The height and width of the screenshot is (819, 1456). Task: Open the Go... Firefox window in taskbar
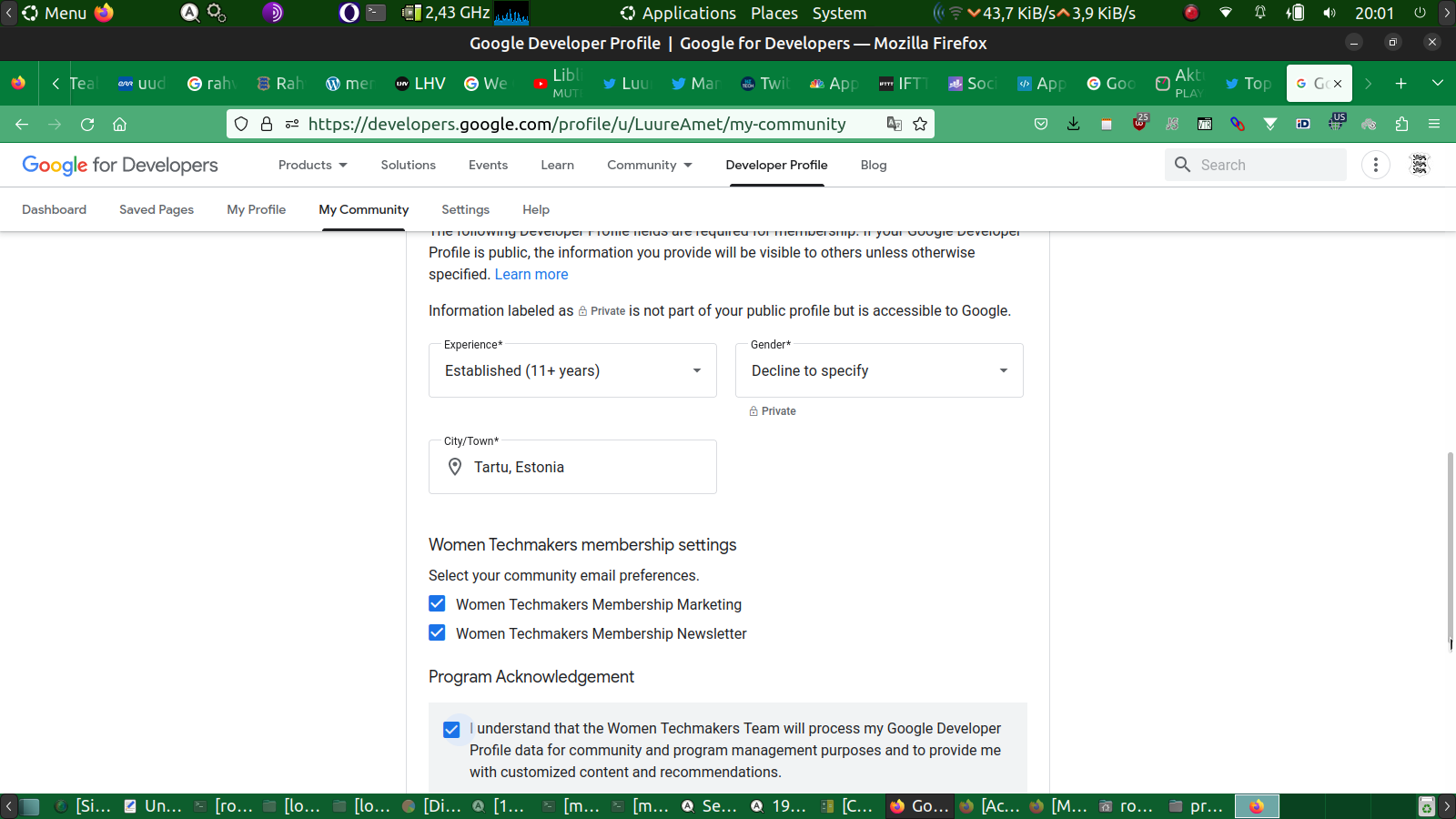pyautogui.click(x=919, y=806)
